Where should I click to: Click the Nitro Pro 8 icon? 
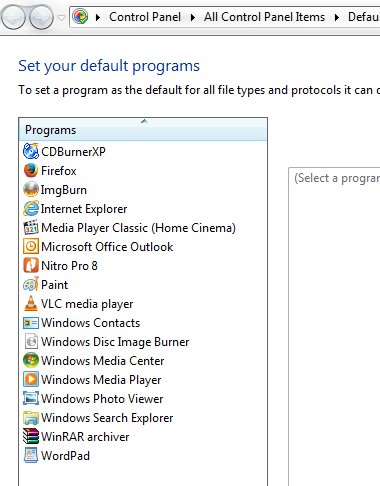[x=31, y=266]
